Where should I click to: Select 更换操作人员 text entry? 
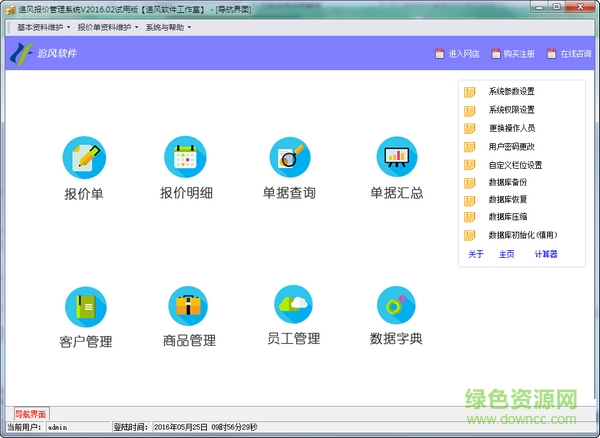point(512,128)
